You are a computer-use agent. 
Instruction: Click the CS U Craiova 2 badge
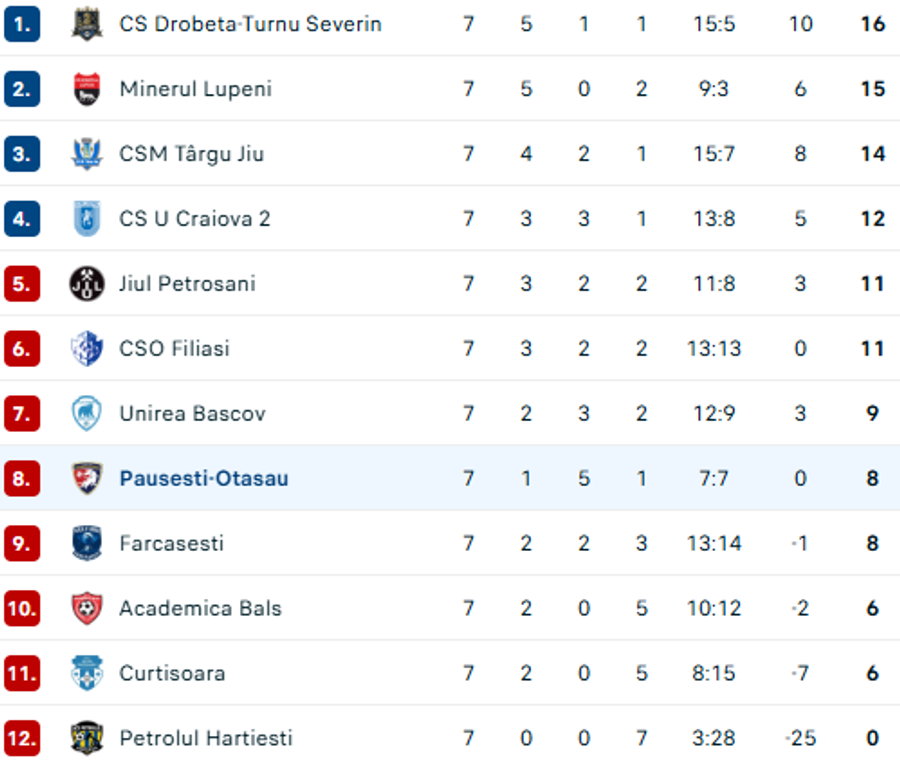pyautogui.click(x=87, y=219)
